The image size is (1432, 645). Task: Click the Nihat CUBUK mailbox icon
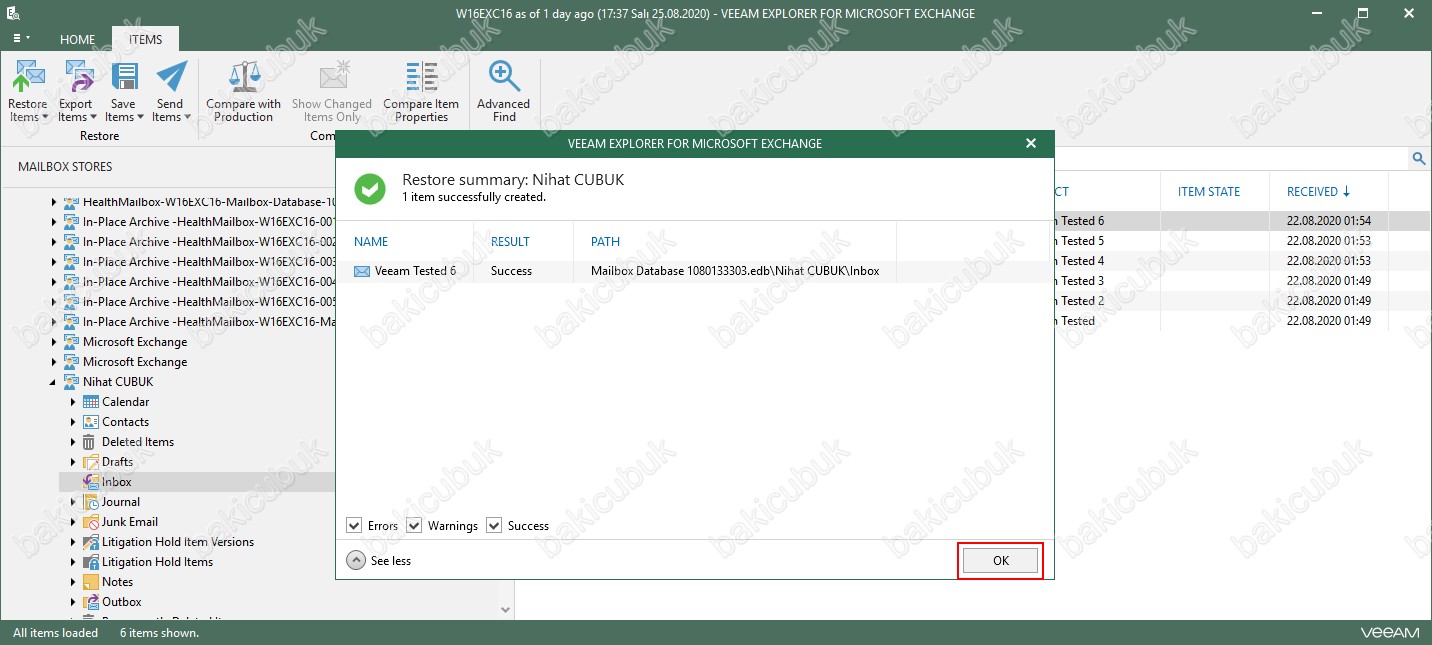[x=71, y=382]
